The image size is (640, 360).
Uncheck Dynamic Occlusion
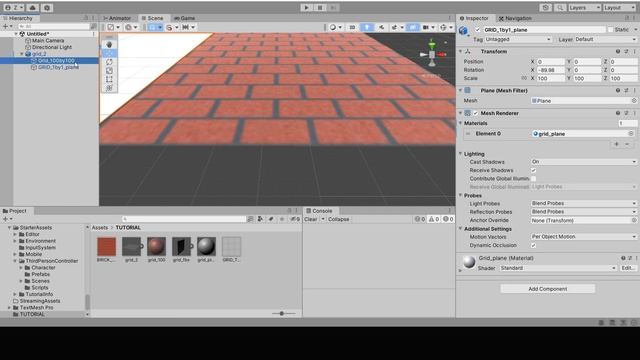click(533, 245)
